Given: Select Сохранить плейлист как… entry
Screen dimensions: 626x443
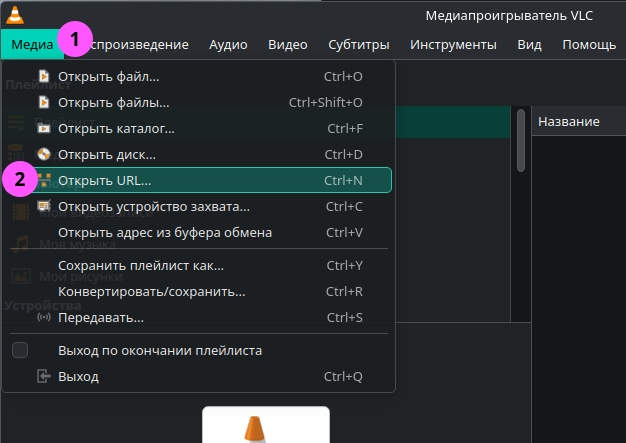Looking at the screenshot, I should pyautogui.click(x=141, y=265).
